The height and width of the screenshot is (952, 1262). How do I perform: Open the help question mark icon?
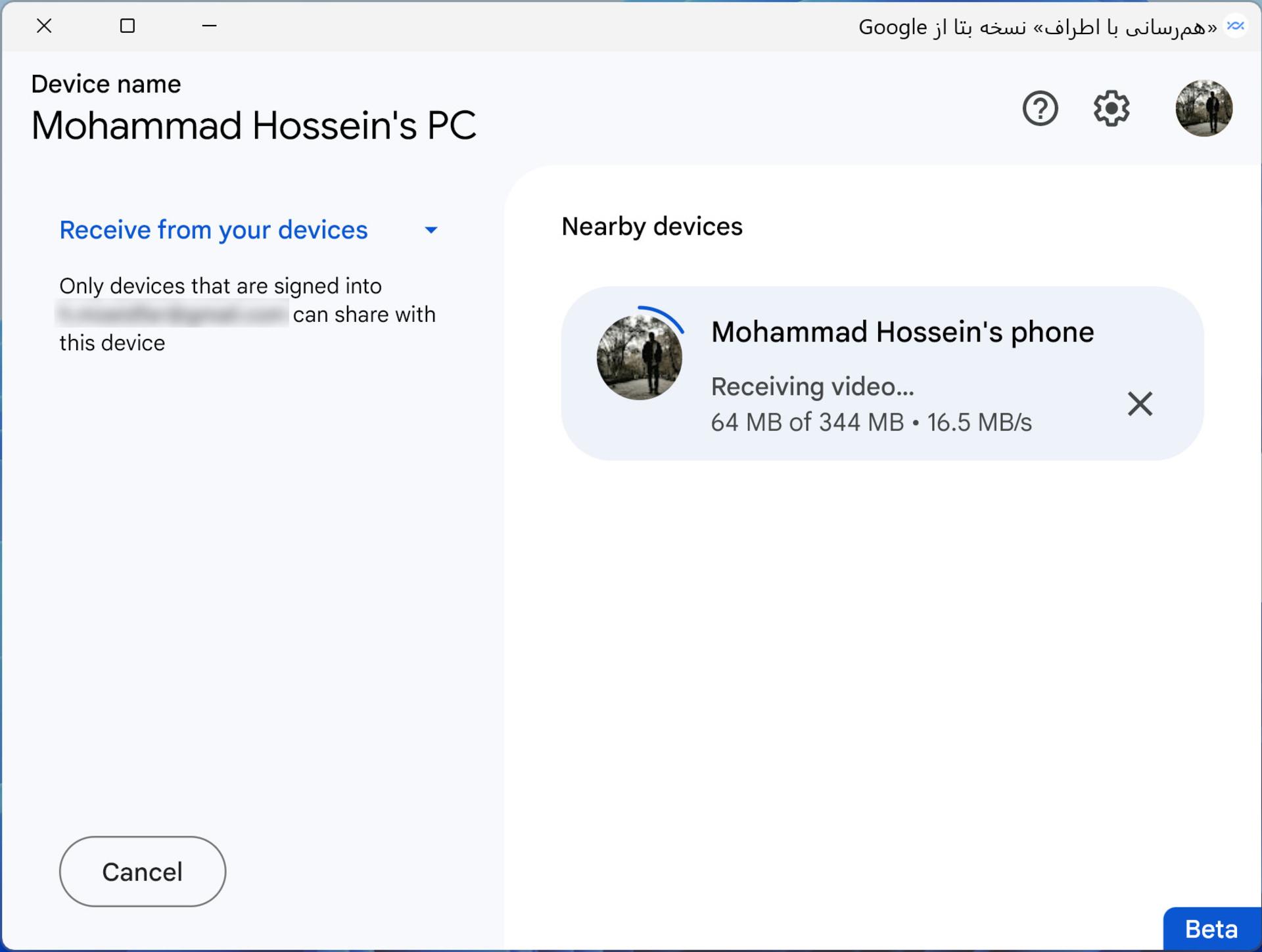(1040, 108)
